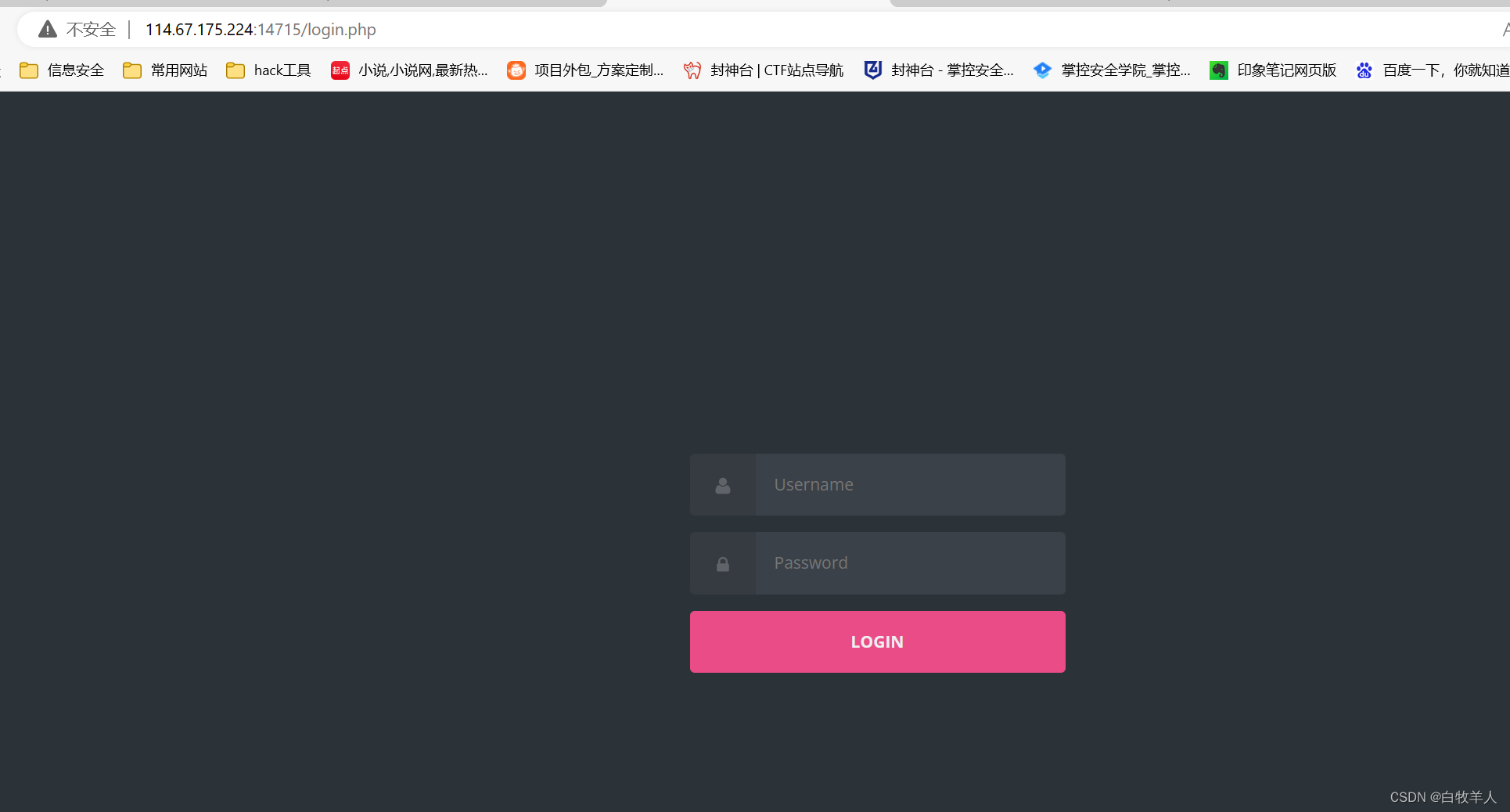This screenshot has width=1510, height=812.
Task: Expand the hack工具 bookmarks folder
Action: 268,70
